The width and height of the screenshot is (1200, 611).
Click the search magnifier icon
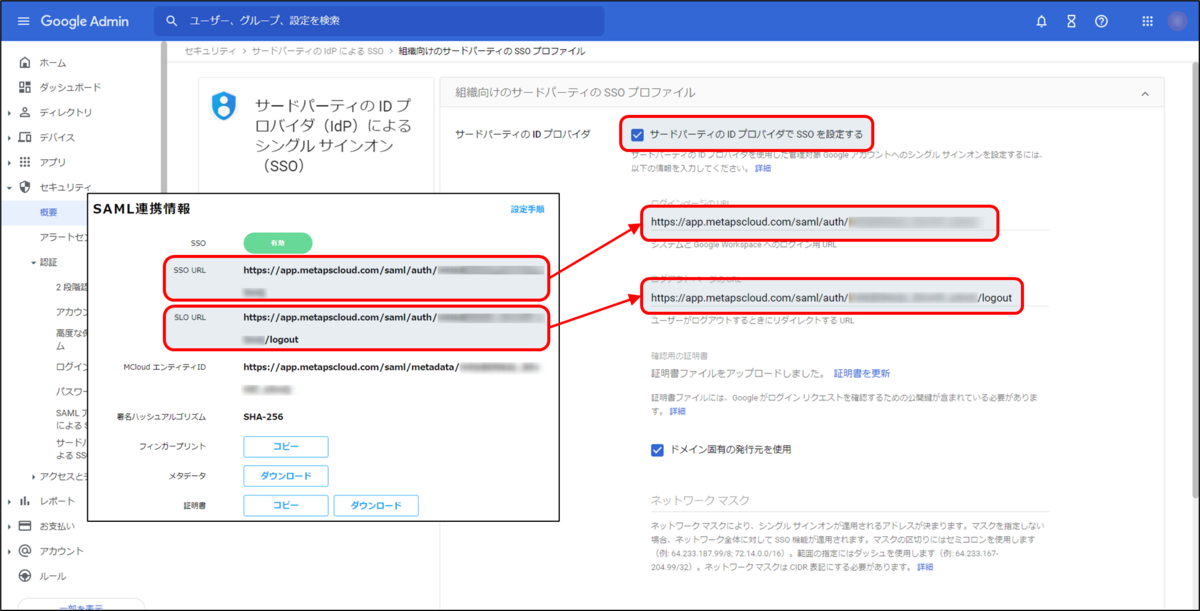pos(172,21)
